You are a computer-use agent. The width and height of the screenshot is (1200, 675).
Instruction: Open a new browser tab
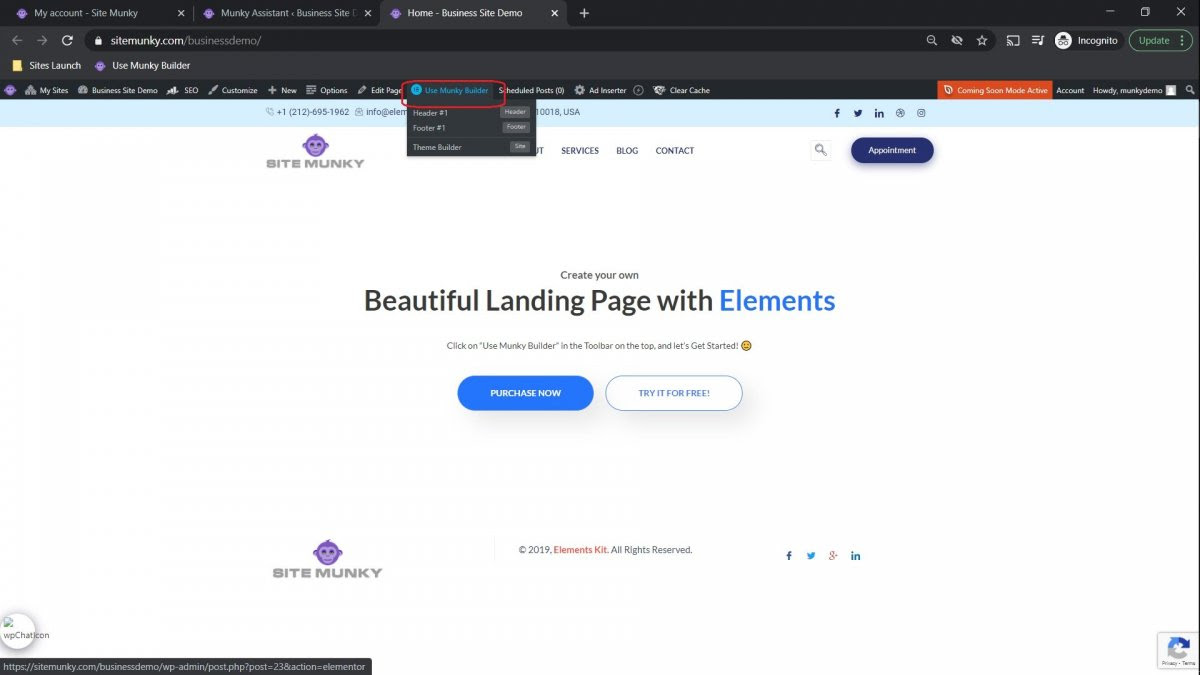pyautogui.click(x=584, y=13)
